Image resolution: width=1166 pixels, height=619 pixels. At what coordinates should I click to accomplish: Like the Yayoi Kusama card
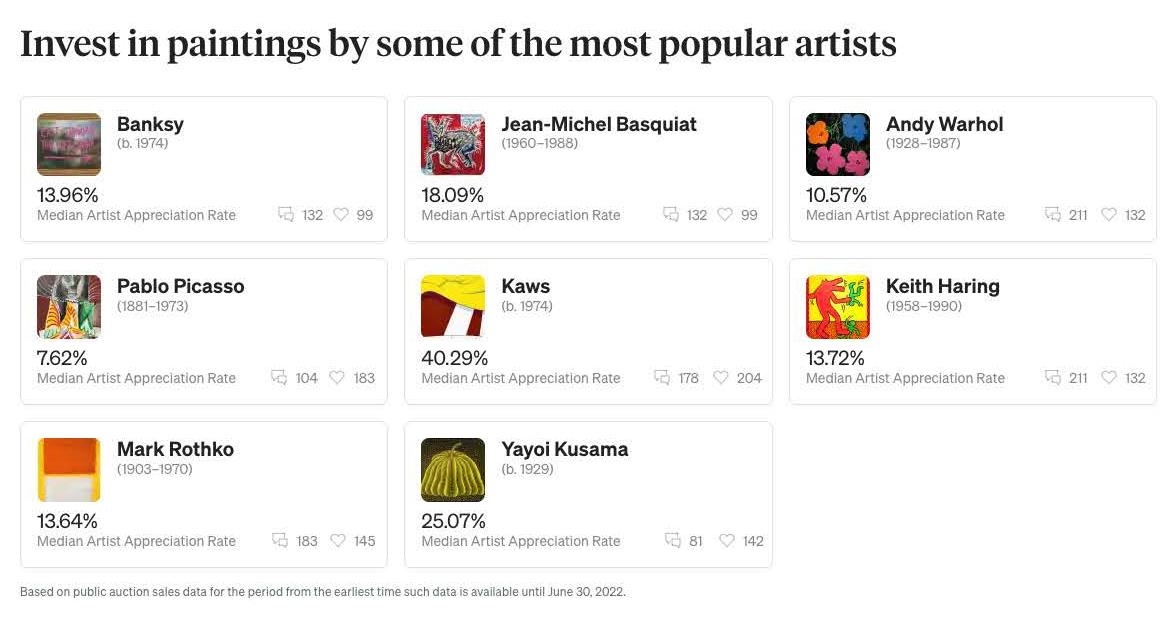coord(727,540)
